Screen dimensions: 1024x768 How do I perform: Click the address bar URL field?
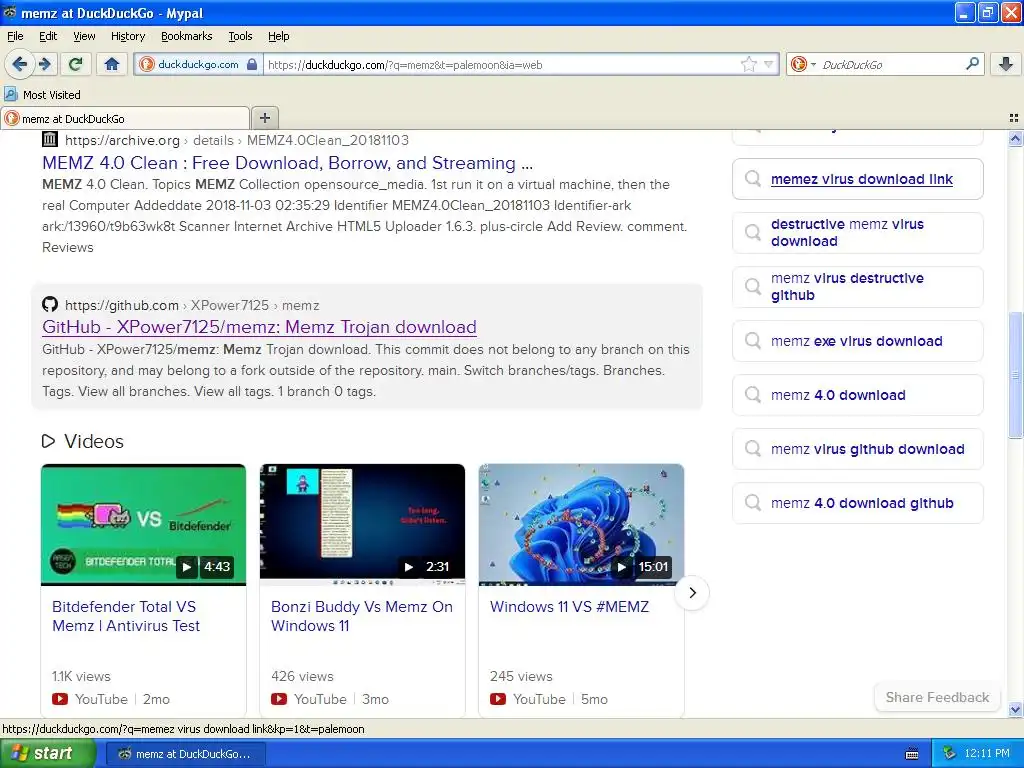pos(502,64)
